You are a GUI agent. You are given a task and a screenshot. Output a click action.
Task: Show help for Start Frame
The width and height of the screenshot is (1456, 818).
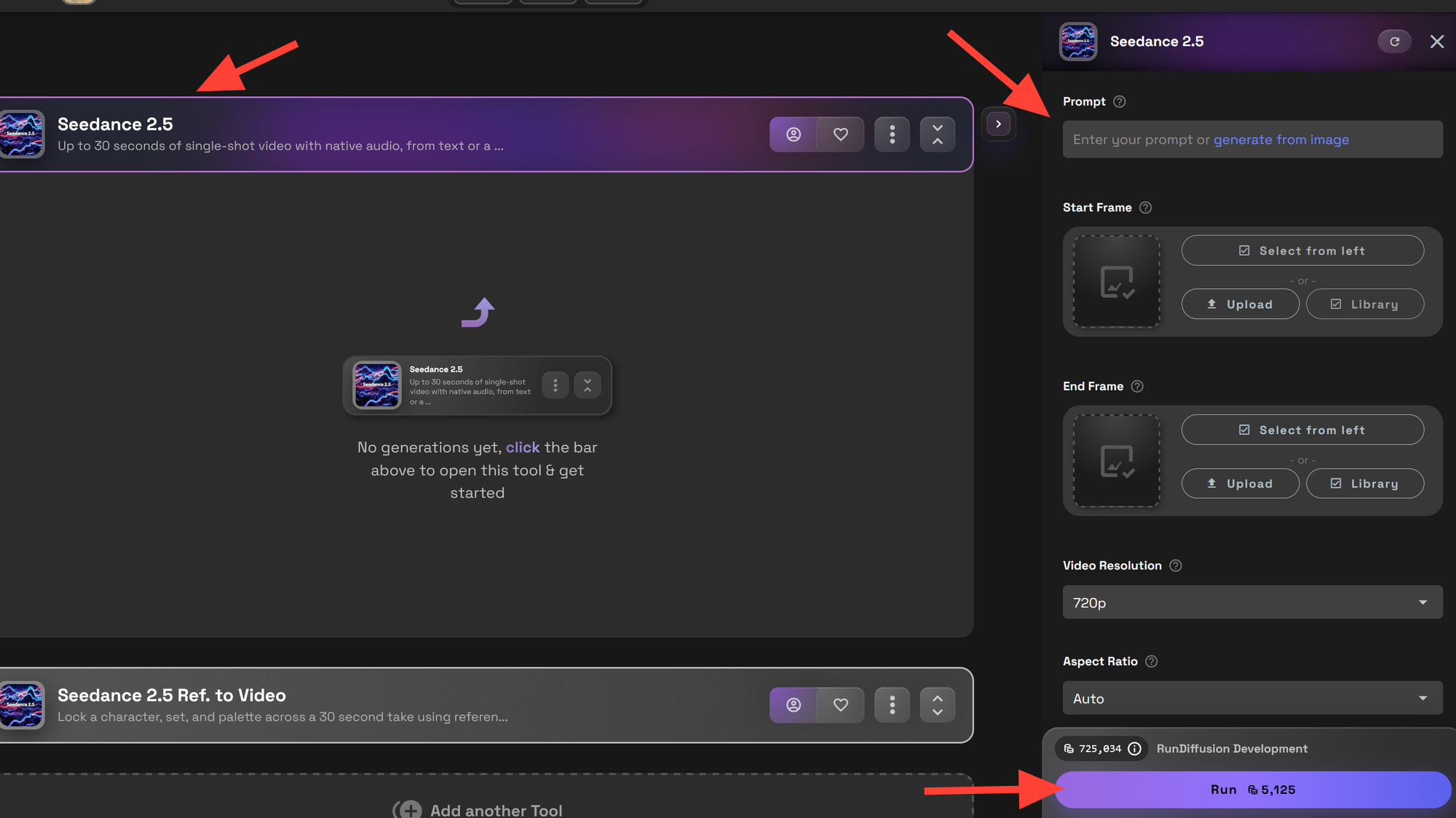(x=1145, y=208)
